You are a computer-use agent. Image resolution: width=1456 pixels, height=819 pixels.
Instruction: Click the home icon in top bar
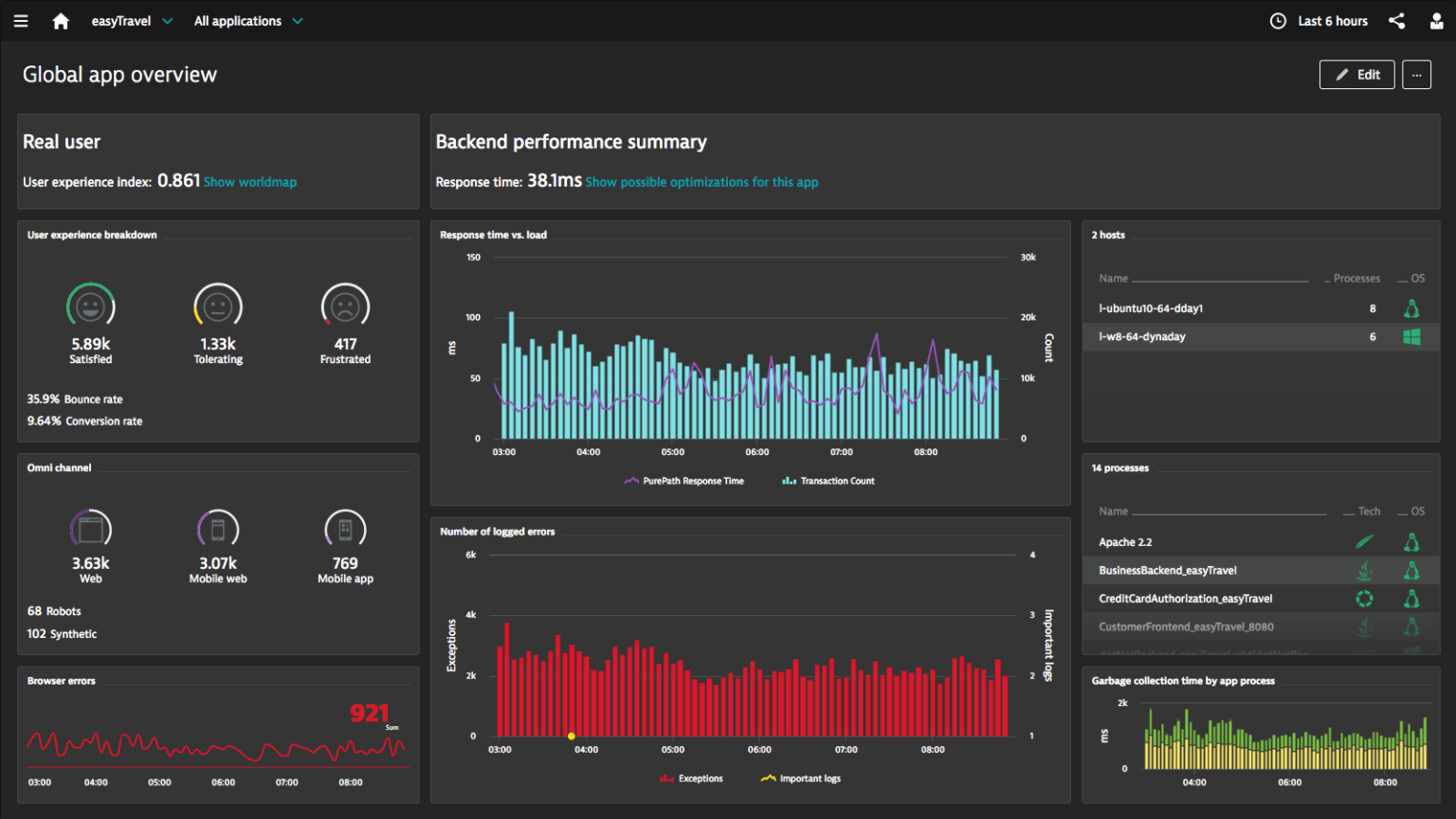click(x=60, y=20)
